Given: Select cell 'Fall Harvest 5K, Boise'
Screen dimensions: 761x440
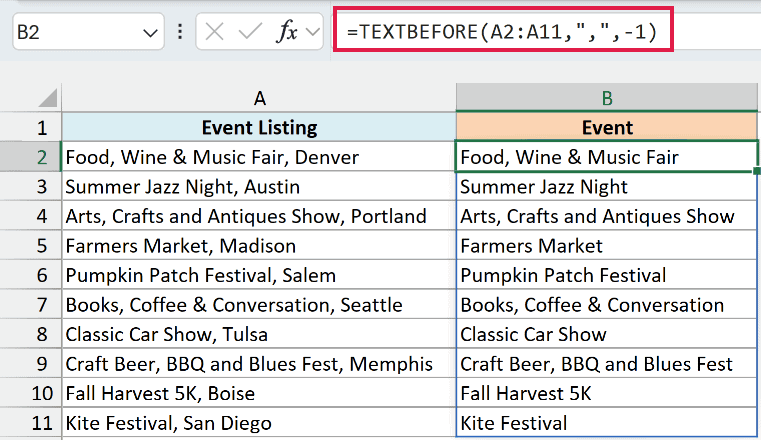Looking at the screenshot, I should 259,393.
